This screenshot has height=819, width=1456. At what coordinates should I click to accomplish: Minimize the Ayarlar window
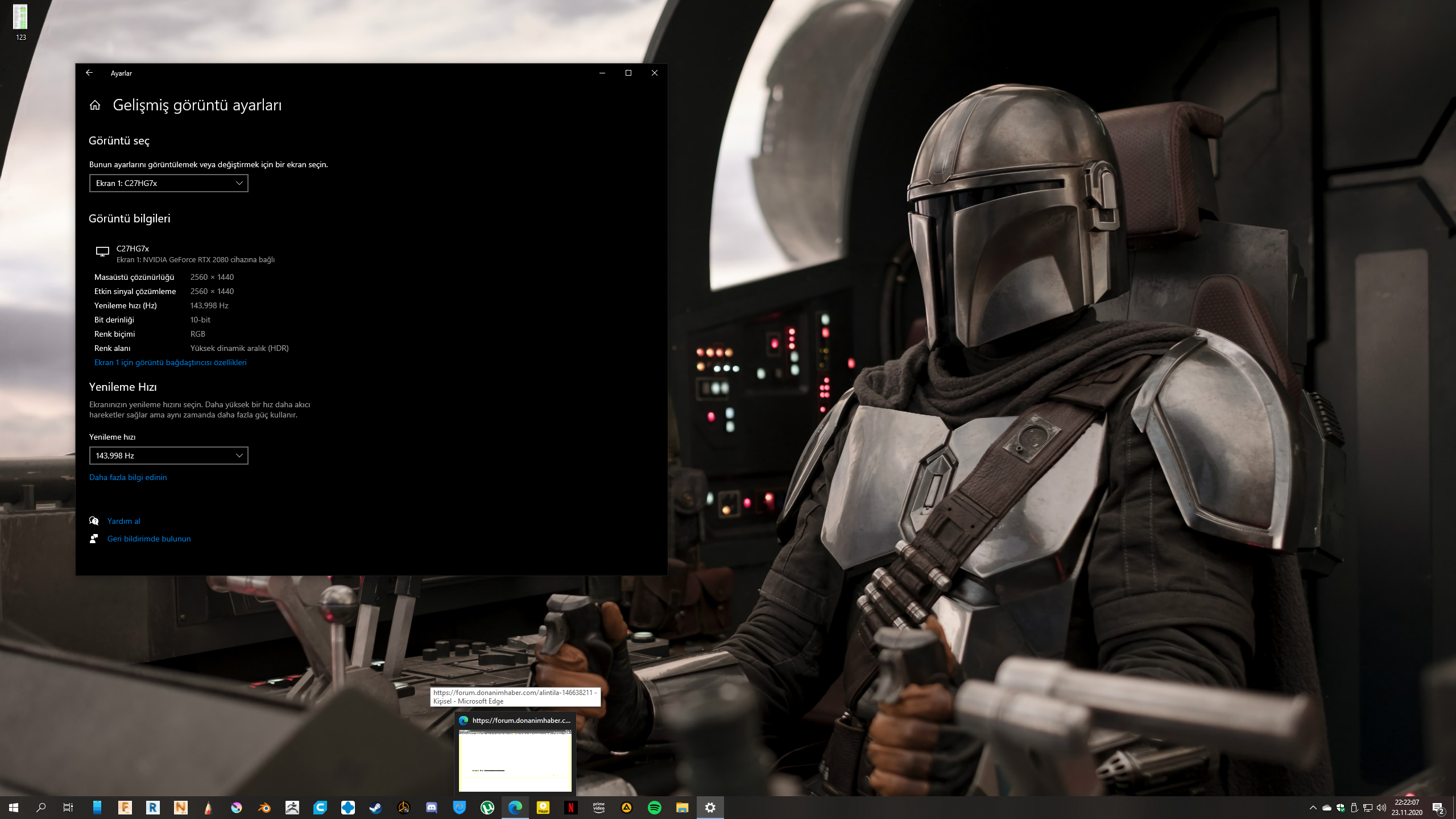602,73
